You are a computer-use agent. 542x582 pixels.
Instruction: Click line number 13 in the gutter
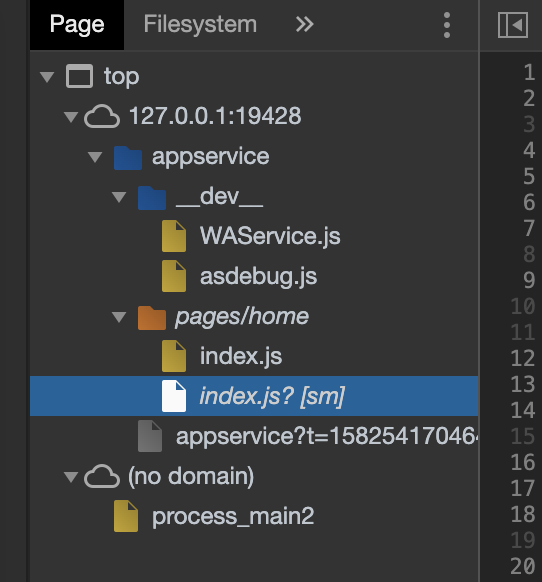[523, 384]
